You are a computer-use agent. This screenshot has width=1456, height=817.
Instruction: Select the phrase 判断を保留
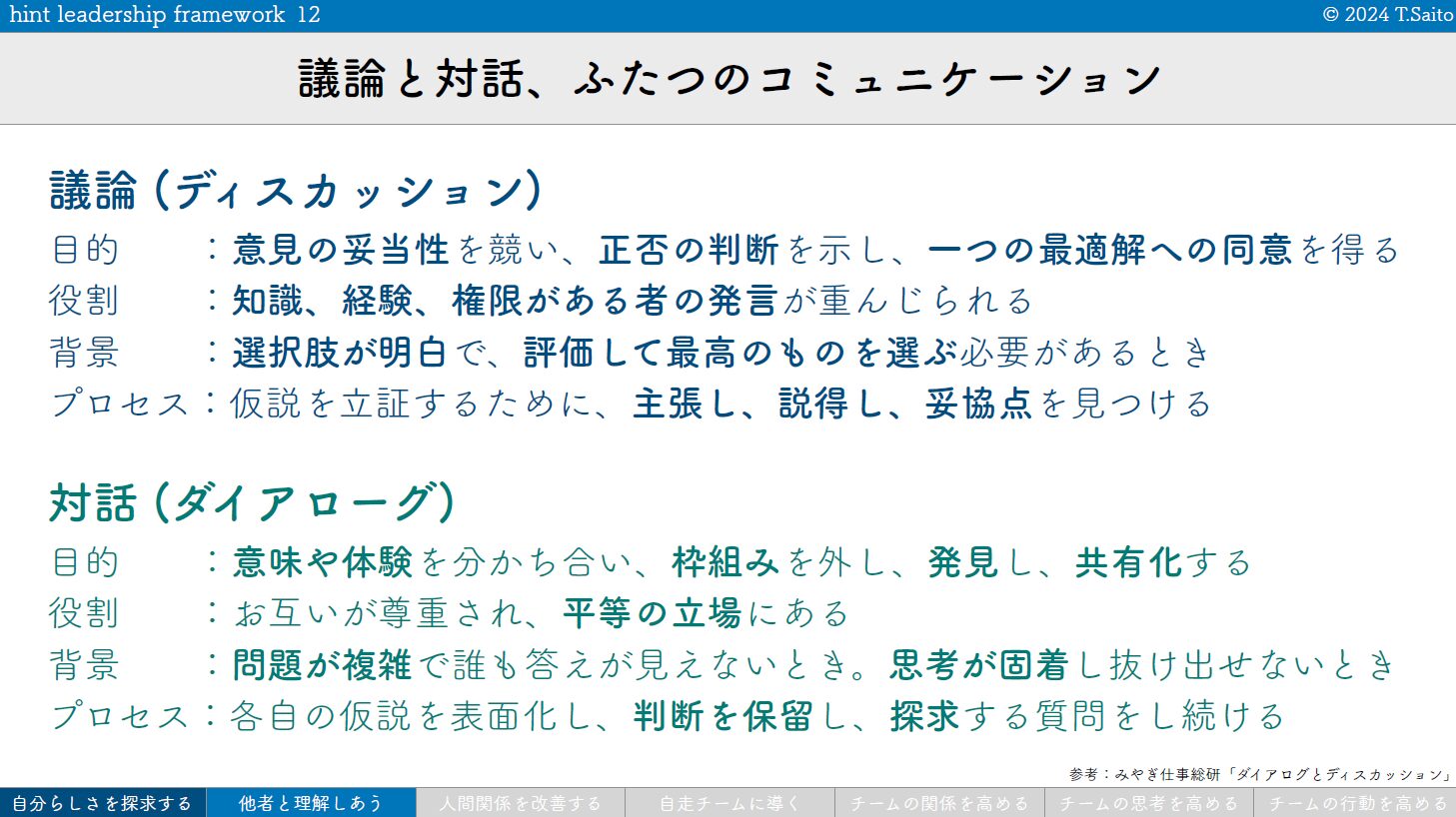pyautogui.click(x=724, y=716)
